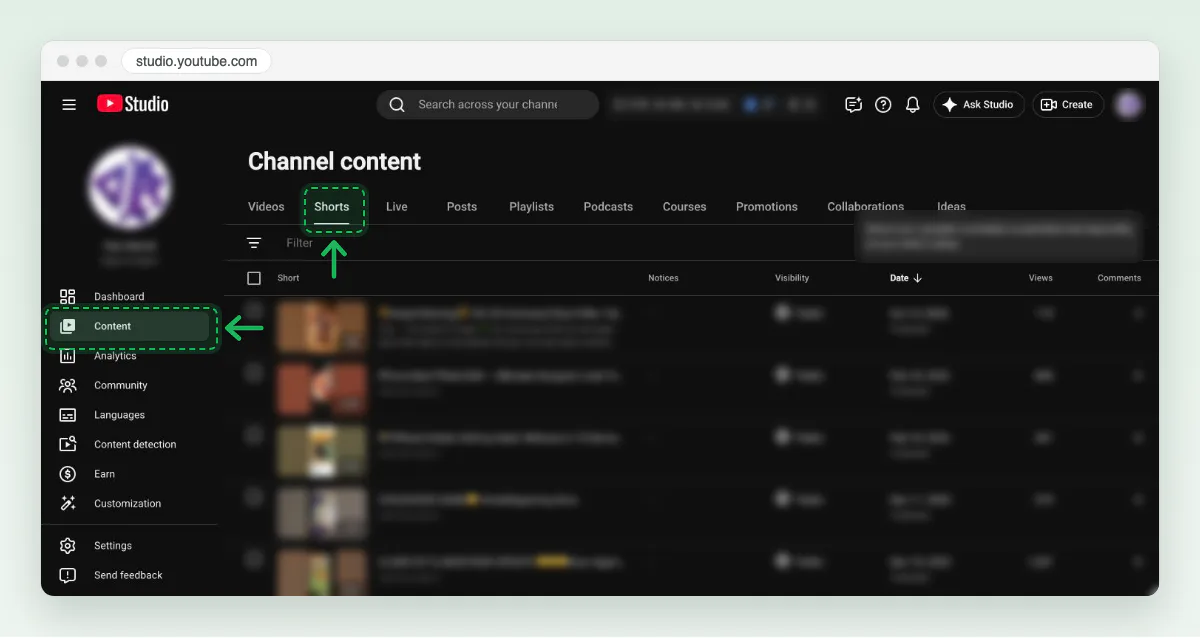Screen dimensions: 1200x638
Task: Click the Views column header
Action: tap(1040, 278)
